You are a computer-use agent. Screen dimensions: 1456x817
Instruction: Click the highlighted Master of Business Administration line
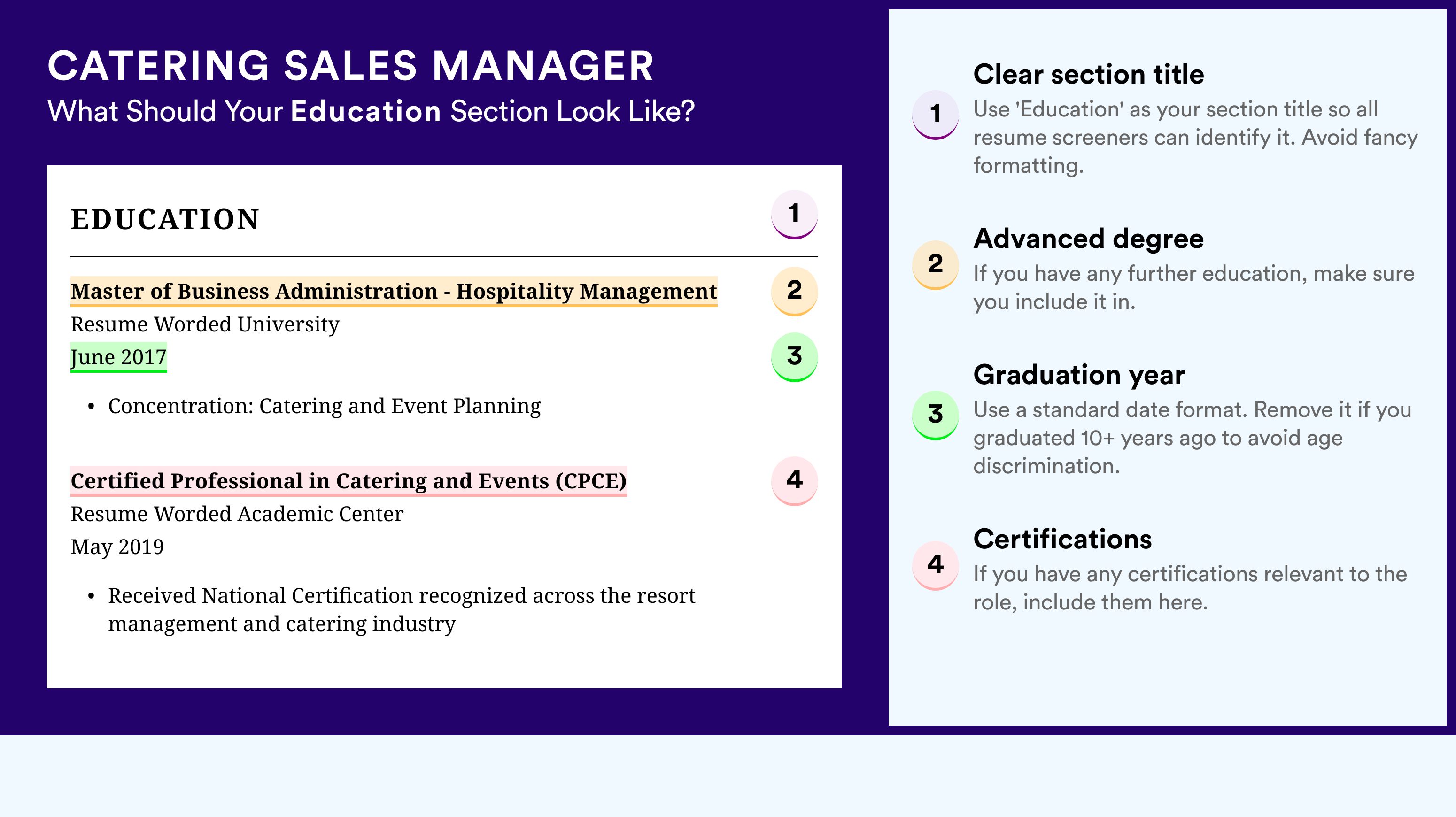pyautogui.click(x=394, y=292)
